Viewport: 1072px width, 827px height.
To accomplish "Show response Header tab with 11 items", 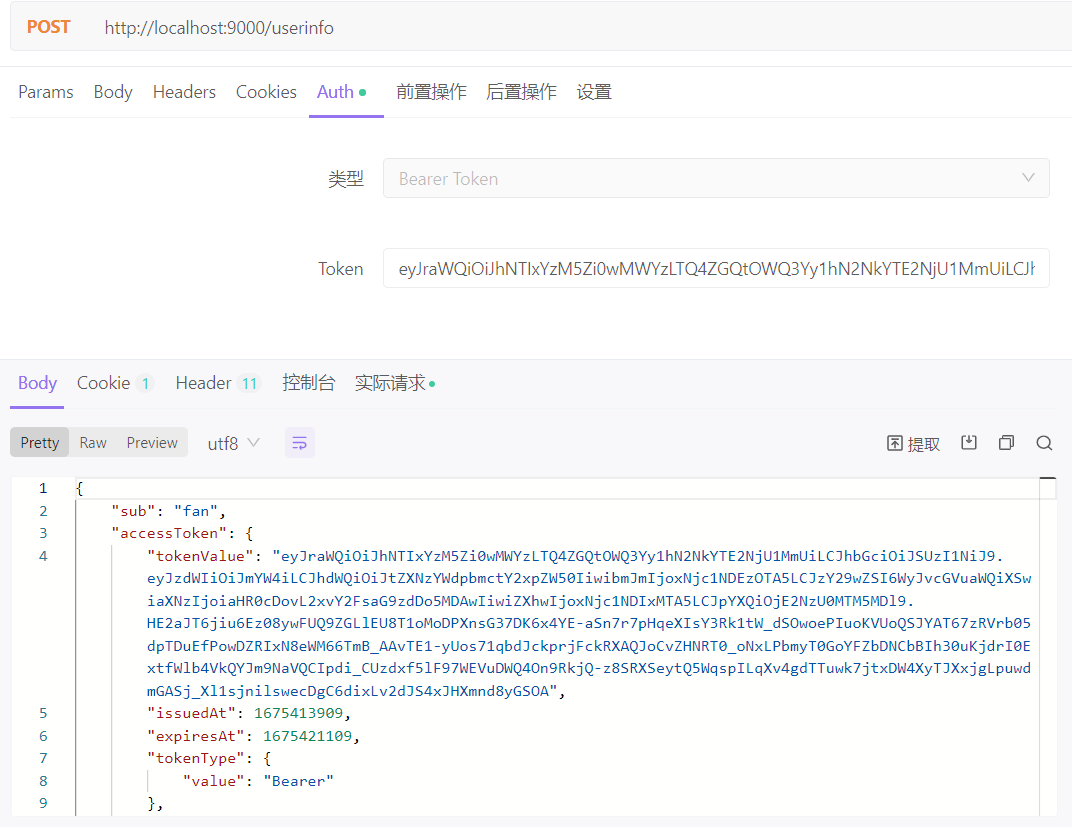I will (216, 383).
